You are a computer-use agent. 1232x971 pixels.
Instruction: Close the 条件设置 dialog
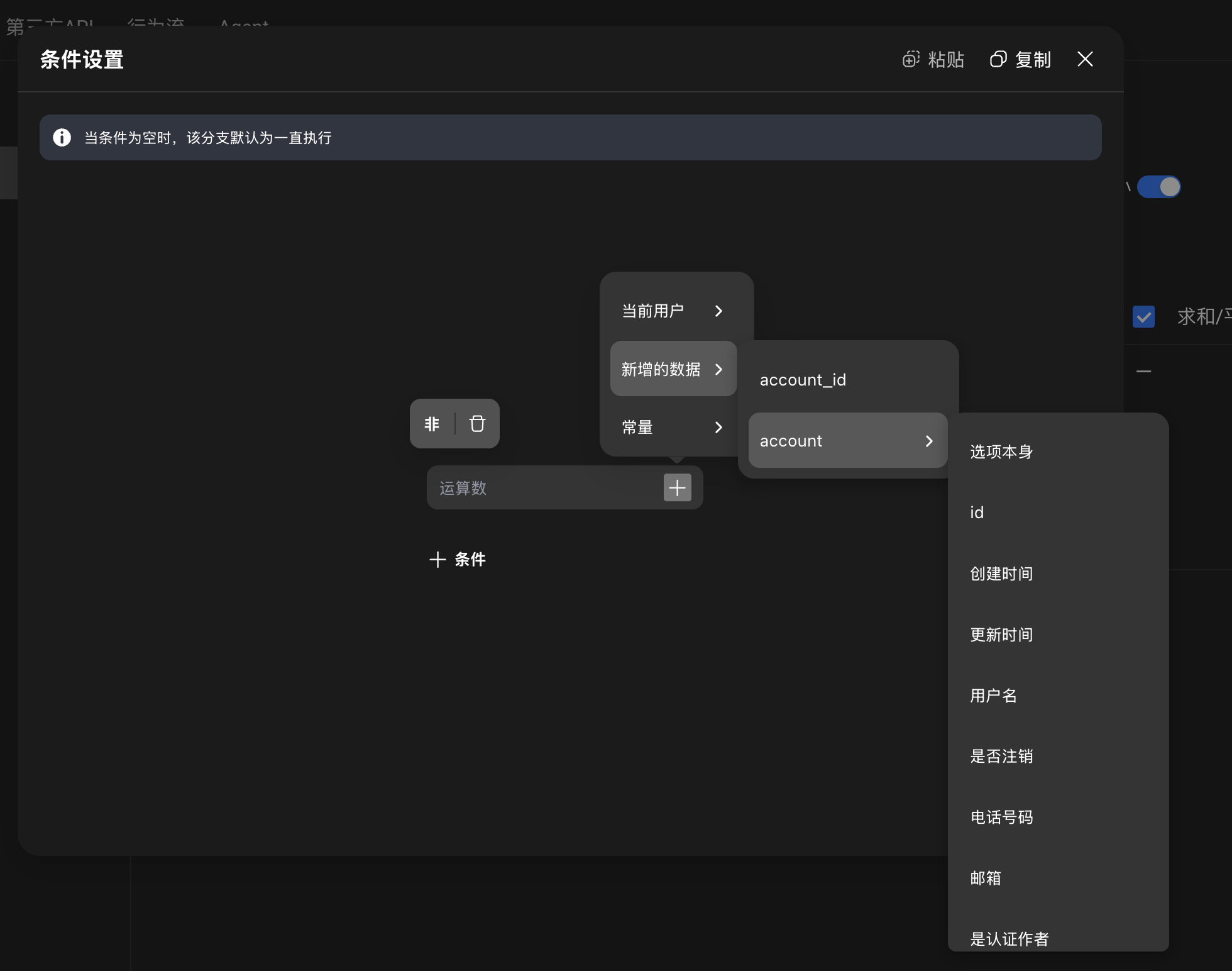[x=1085, y=59]
